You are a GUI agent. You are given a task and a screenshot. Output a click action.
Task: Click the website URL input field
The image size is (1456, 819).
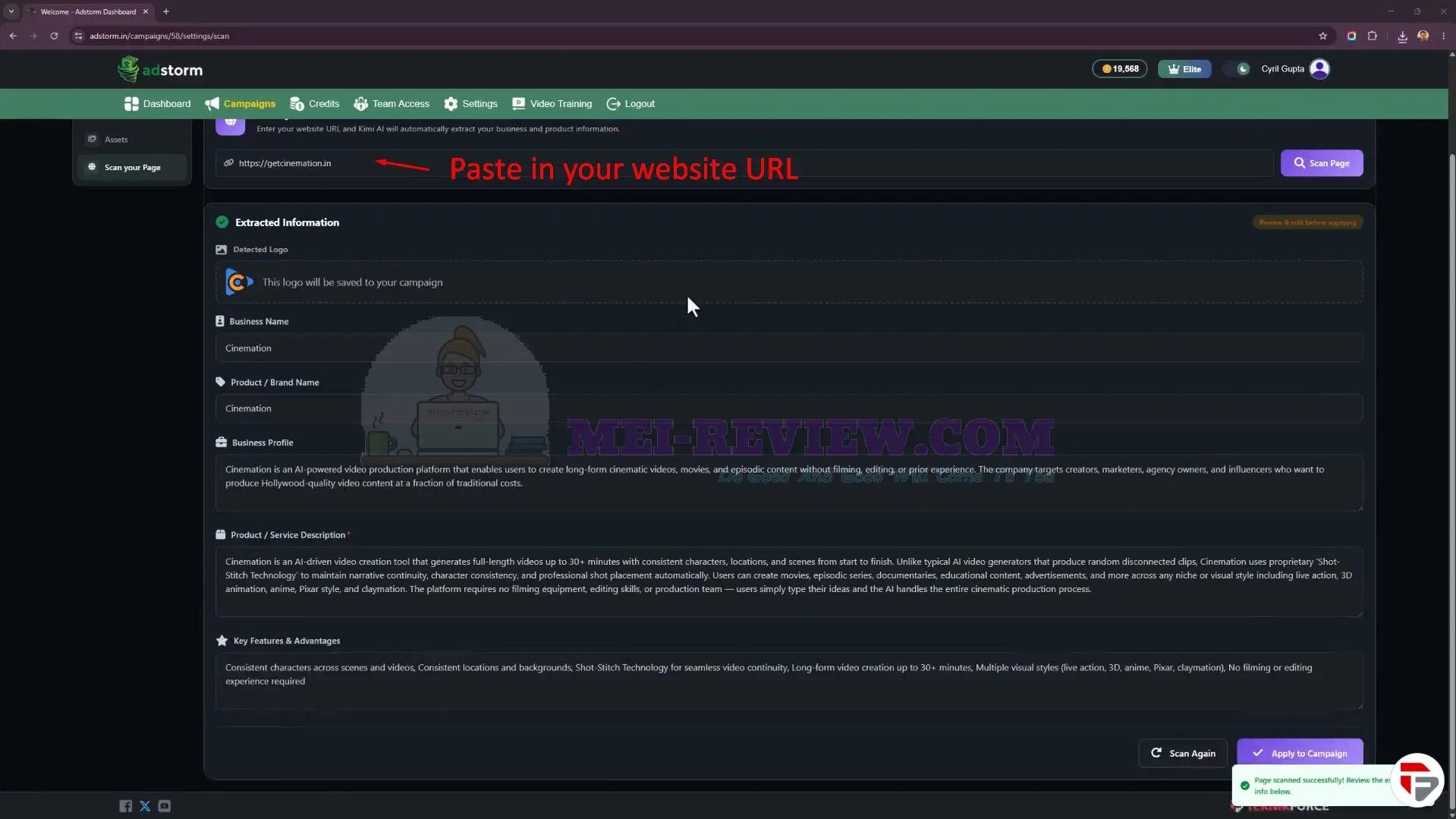[744, 163]
